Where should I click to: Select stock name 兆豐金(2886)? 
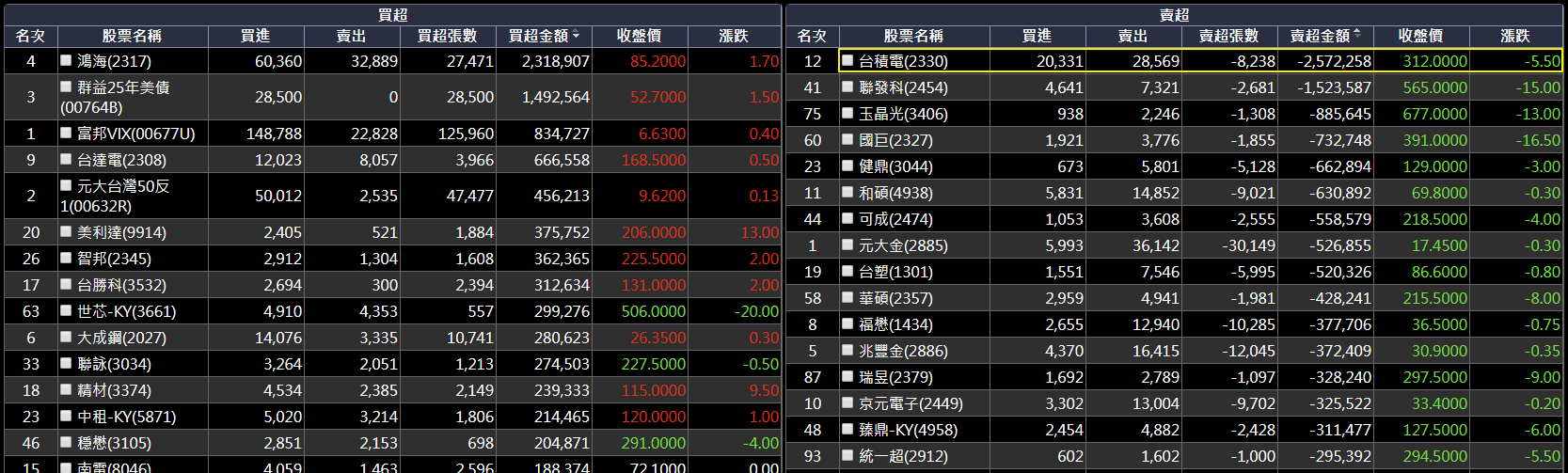tap(903, 351)
